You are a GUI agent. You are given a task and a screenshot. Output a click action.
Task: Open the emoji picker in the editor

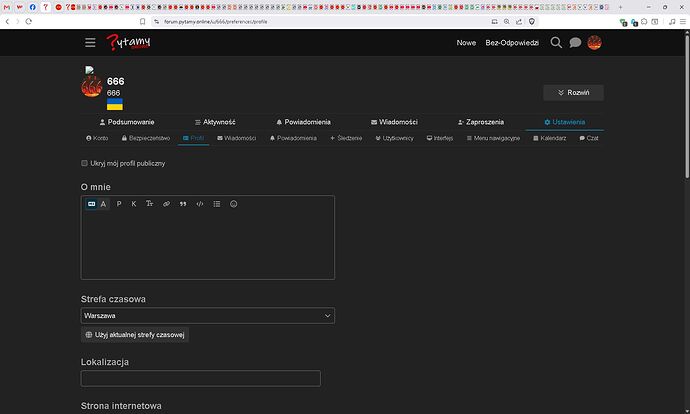click(234, 204)
